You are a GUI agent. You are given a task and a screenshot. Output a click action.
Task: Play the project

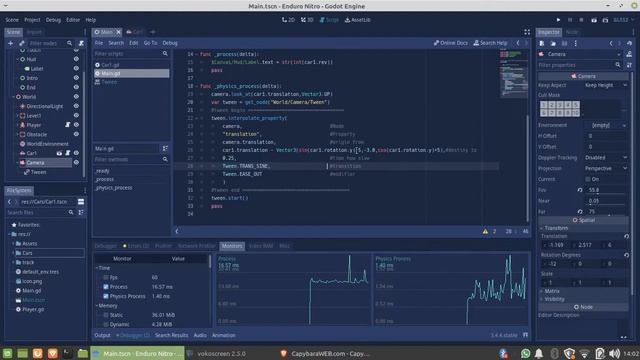[558, 20]
